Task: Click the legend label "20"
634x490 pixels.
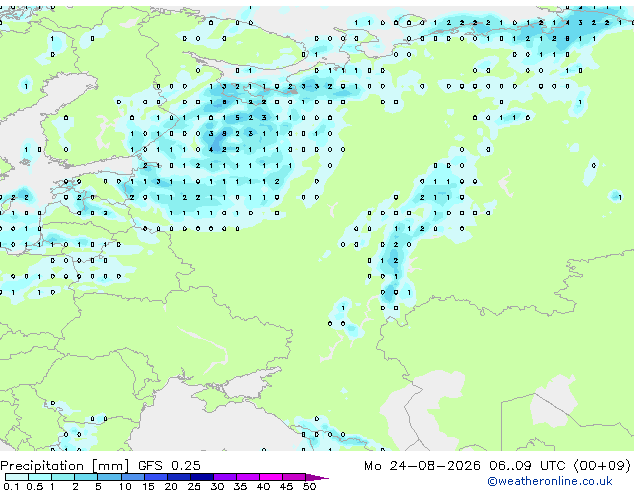Action: pyautogui.click(x=171, y=486)
